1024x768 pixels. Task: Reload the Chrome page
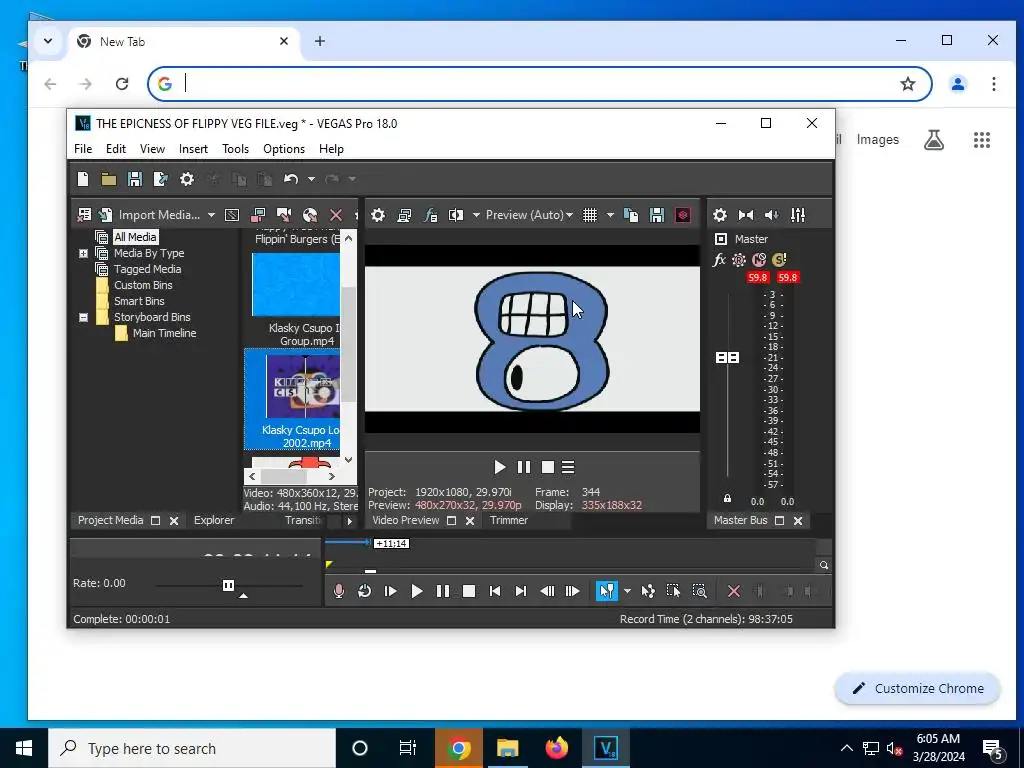point(121,84)
